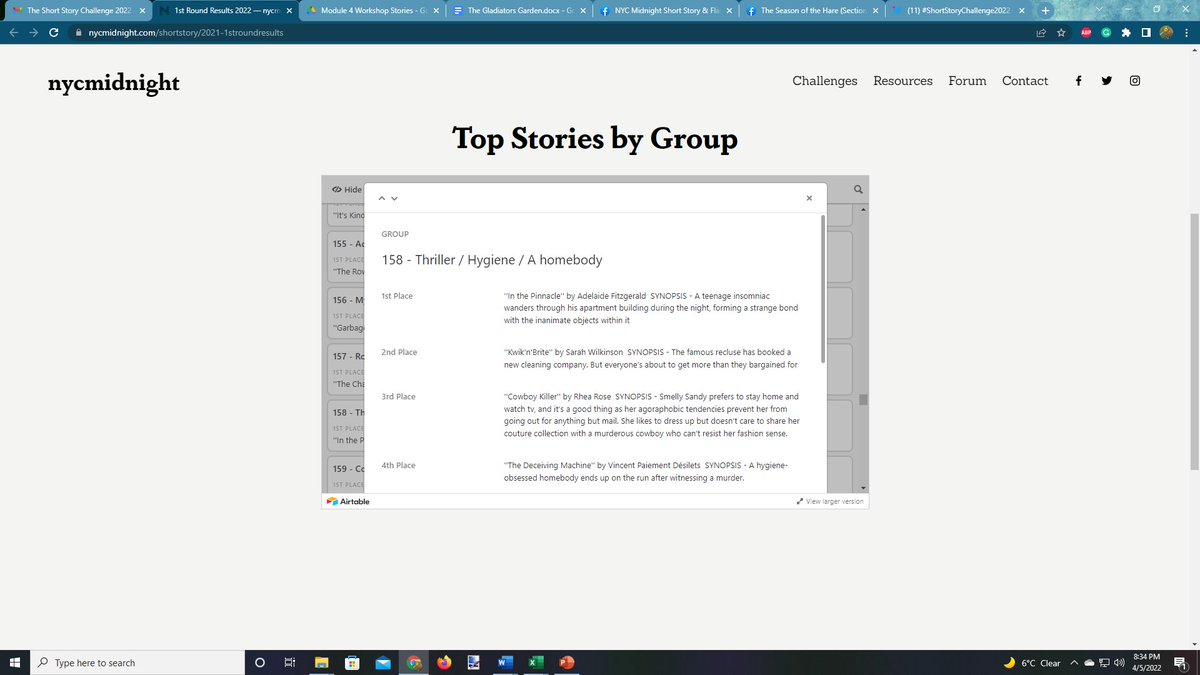1200x675 pixels.
Task: Go to previous record with up chevron
Action: [381, 198]
